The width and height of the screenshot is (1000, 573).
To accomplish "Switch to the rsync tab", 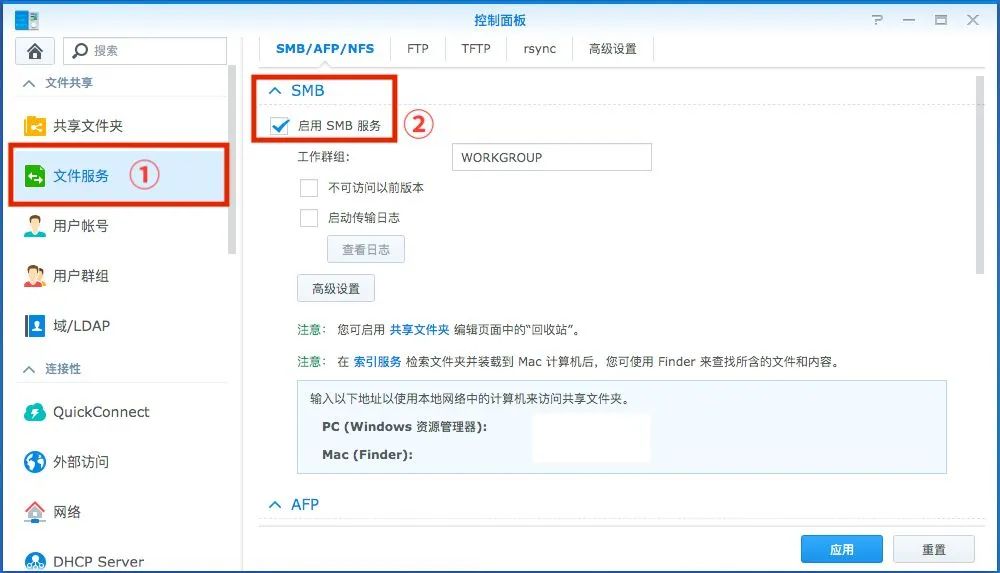I will (540, 48).
